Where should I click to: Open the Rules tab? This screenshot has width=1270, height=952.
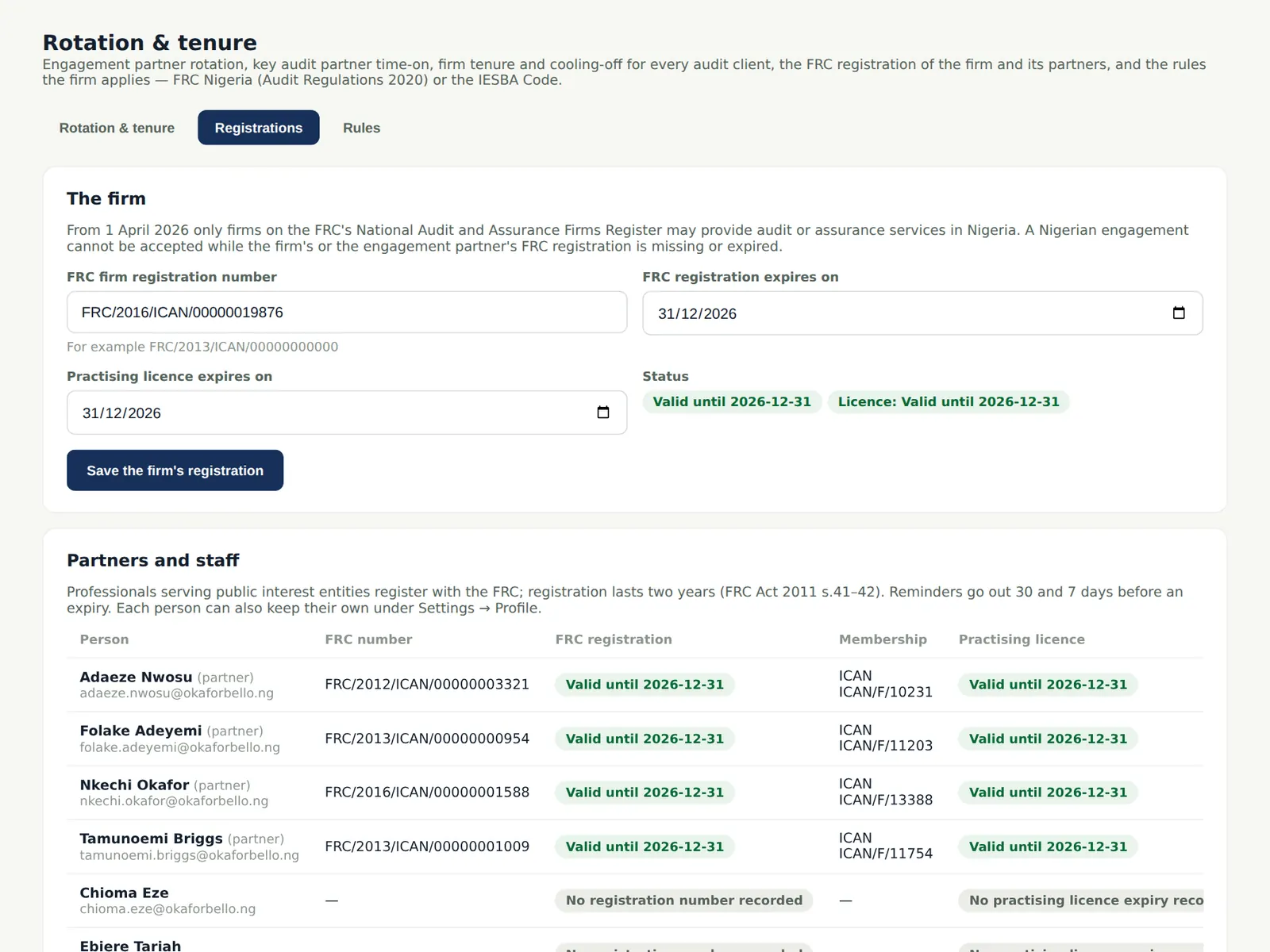361,128
